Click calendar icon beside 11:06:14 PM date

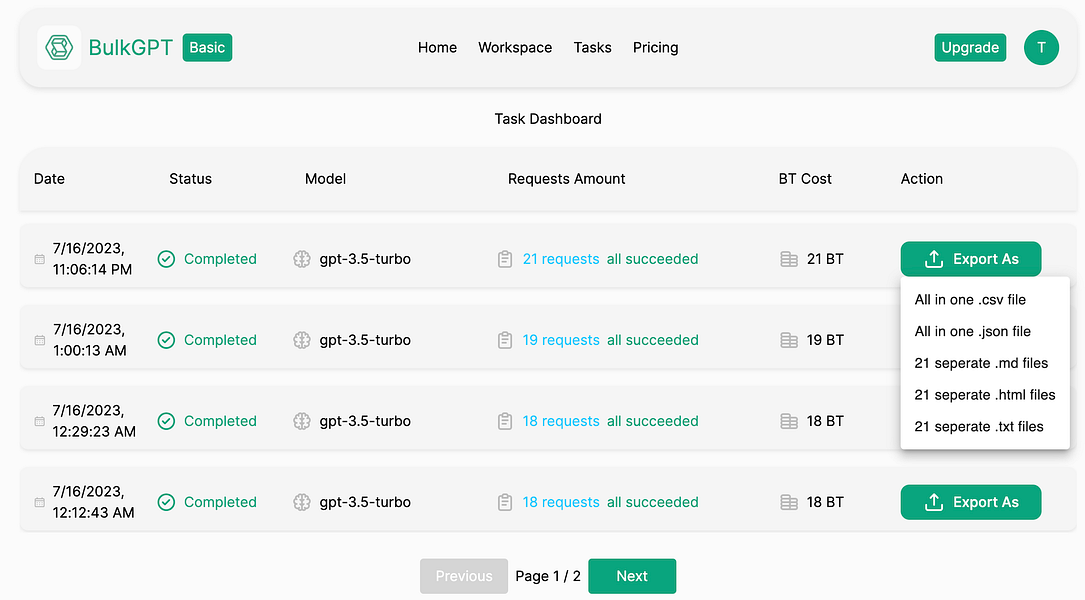pos(39,259)
